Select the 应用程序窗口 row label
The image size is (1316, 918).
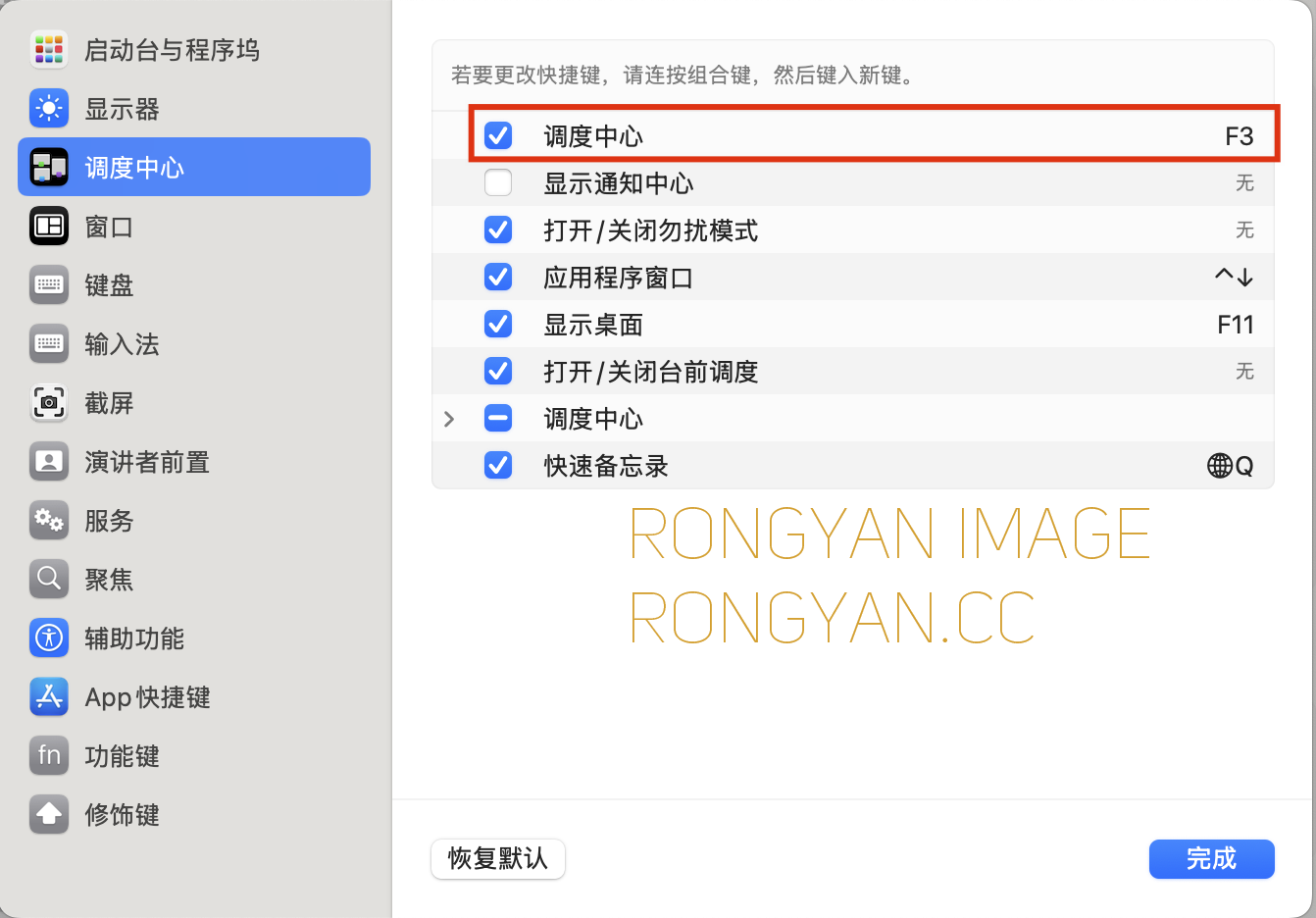[619, 278]
